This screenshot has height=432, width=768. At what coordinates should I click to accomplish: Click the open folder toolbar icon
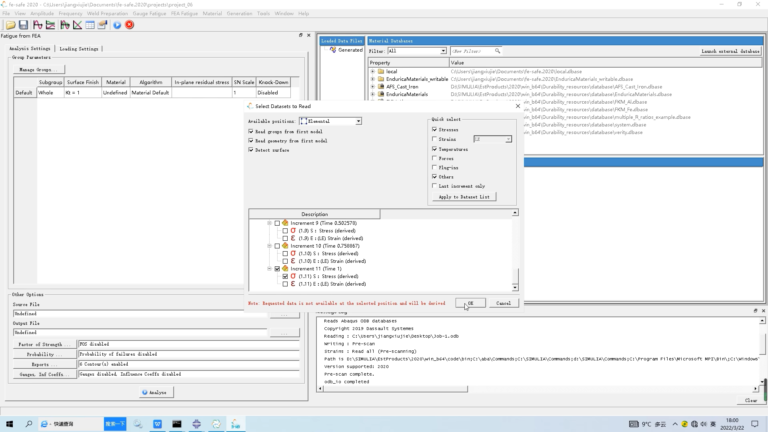pyautogui.click(x=10, y=25)
